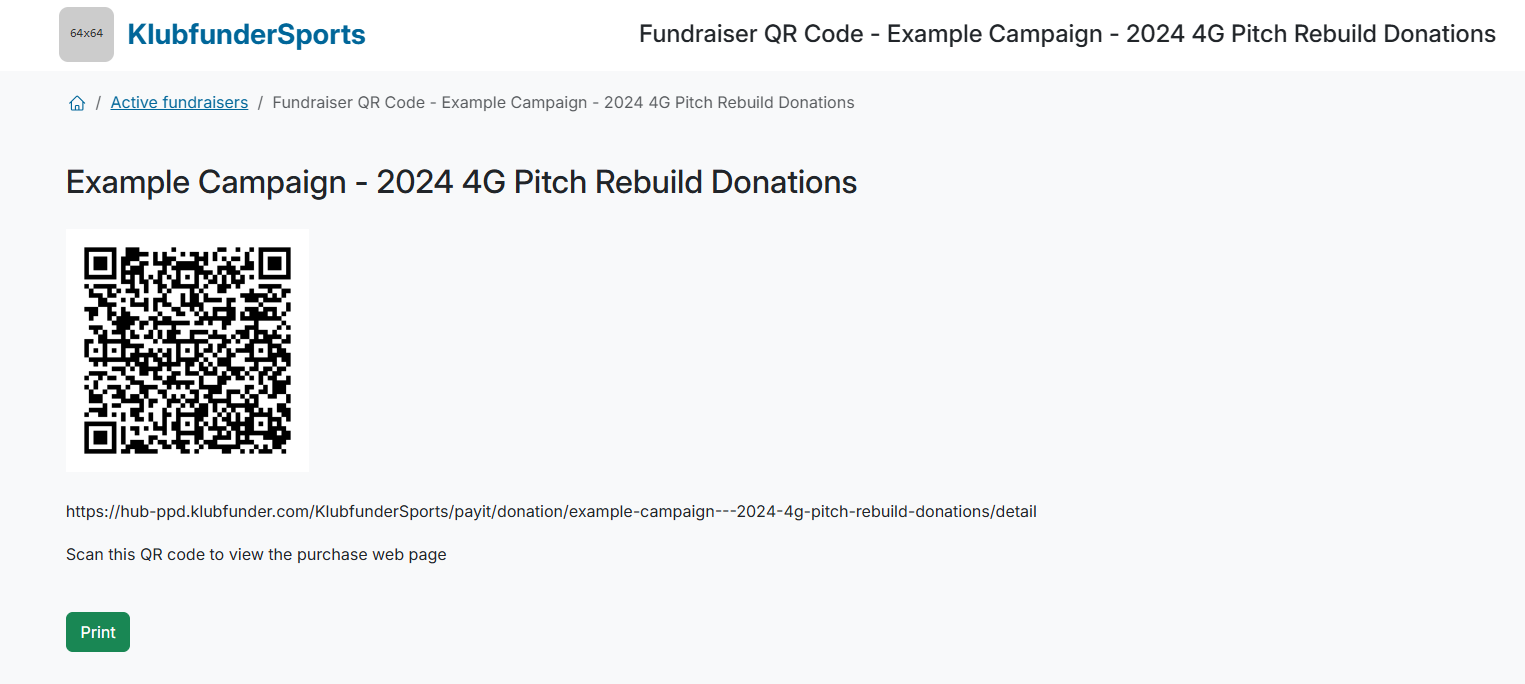Viewport: 1525px width, 684px height.
Task: Click the QR code's top-left finder square
Action: (100, 264)
